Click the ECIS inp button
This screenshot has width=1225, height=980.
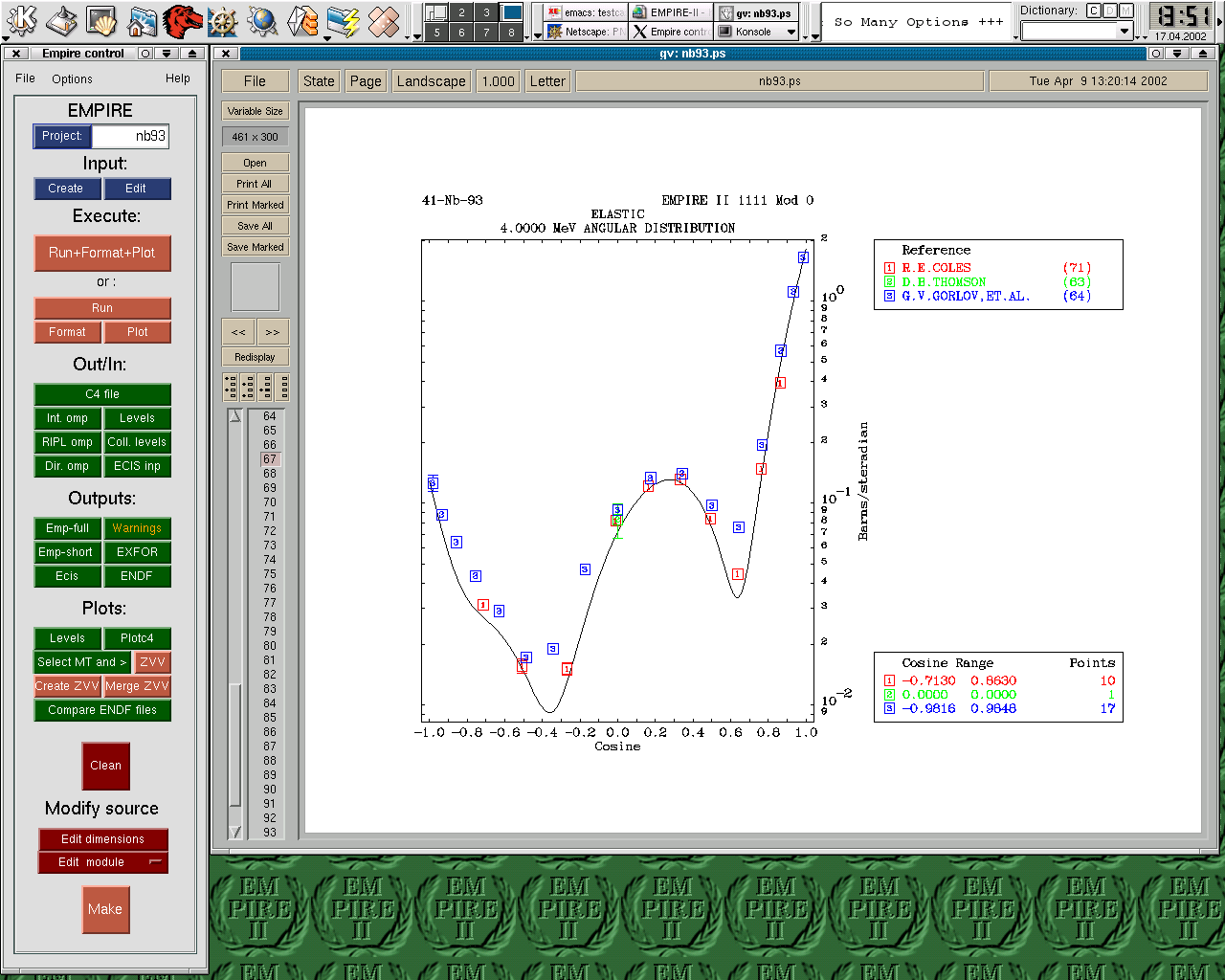(x=137, y=466)
